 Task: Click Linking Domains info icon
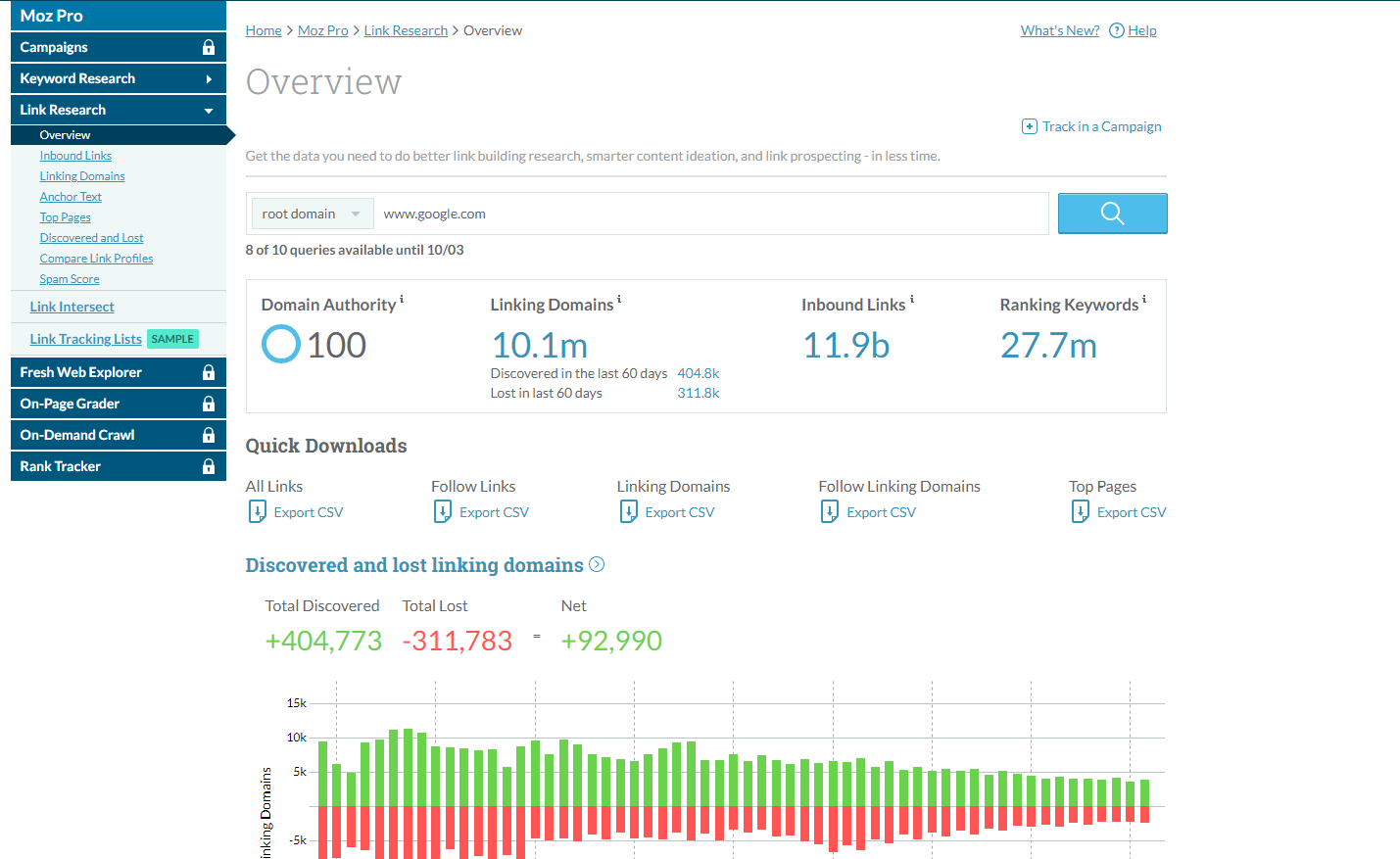pos(619,299)
